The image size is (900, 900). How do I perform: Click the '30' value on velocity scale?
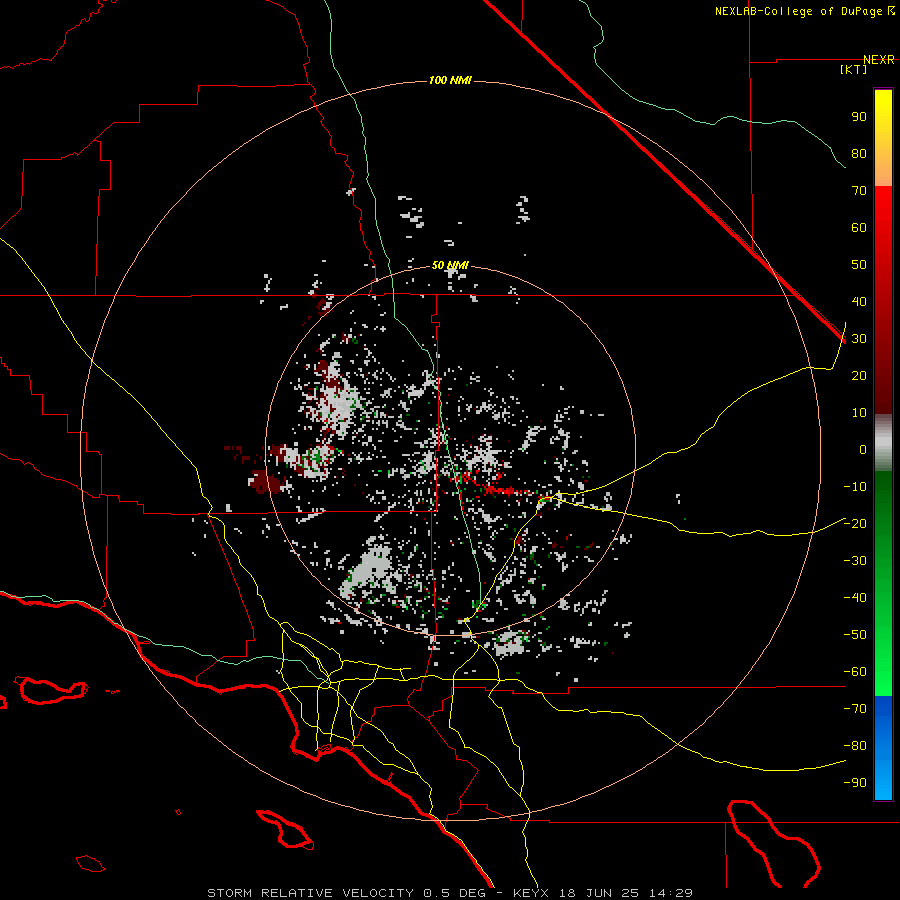[859, 339]
